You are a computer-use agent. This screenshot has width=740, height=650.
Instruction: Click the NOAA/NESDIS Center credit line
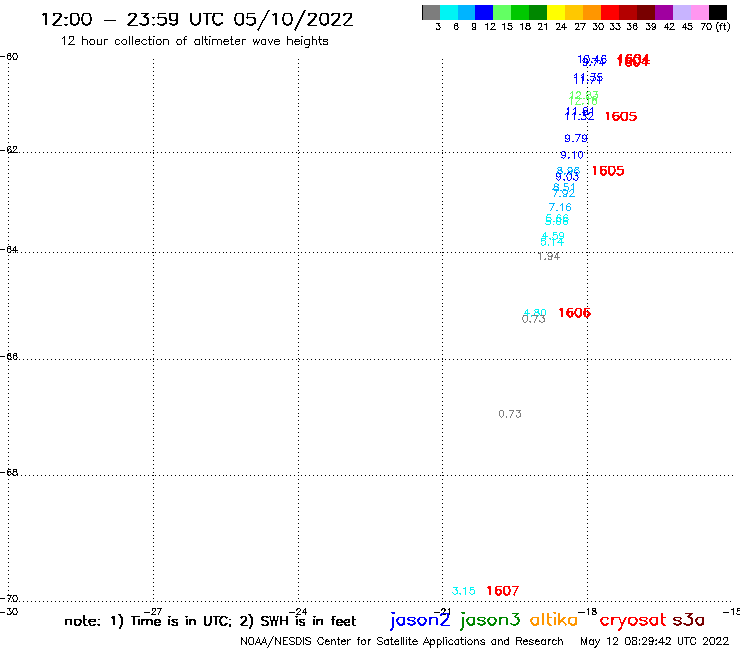(x=402, y=642)
